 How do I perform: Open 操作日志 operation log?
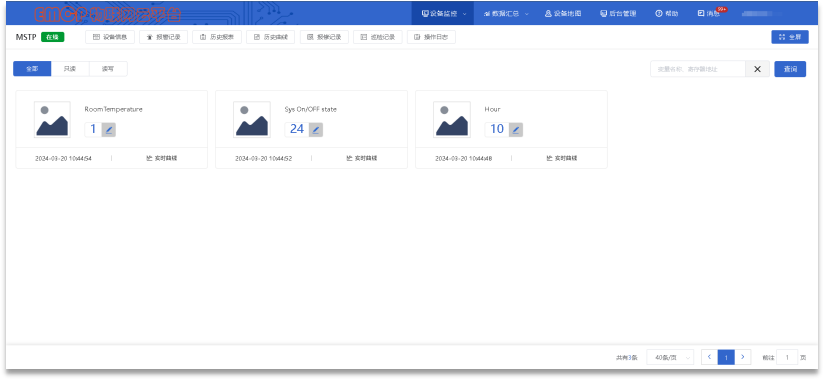[x=431, y=37]
